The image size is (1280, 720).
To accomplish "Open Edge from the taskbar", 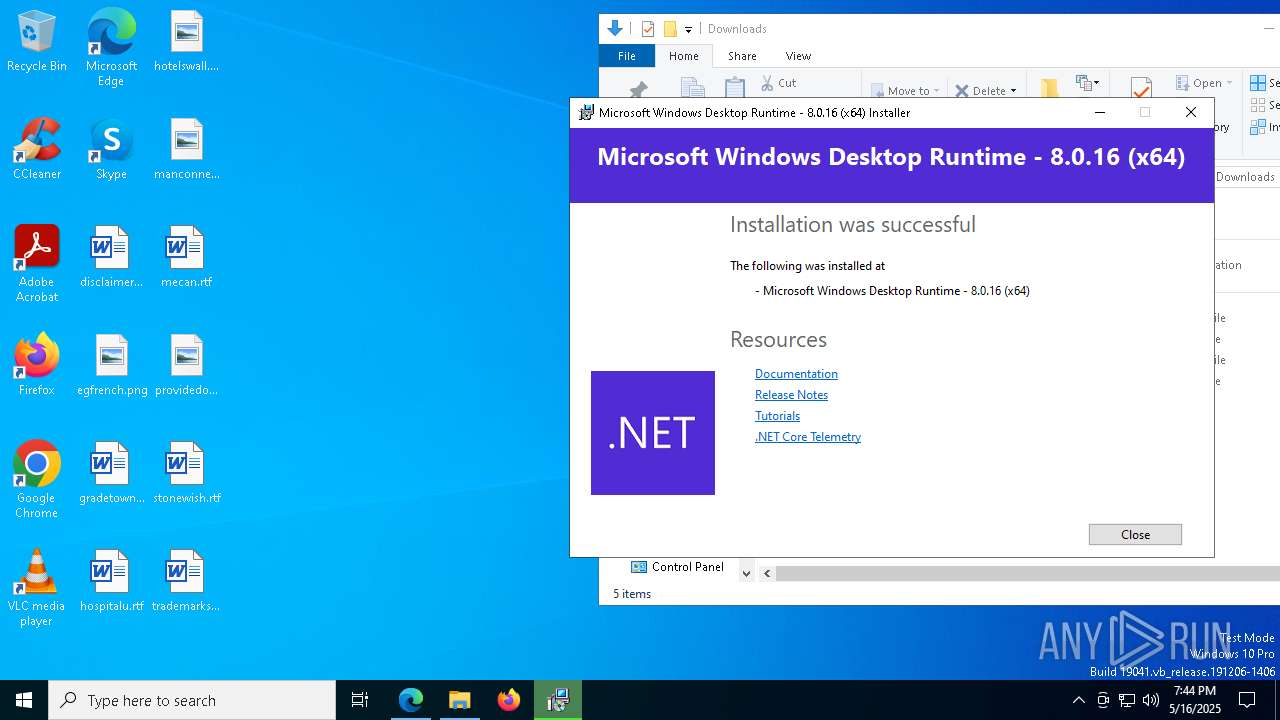I will [411, 700].
